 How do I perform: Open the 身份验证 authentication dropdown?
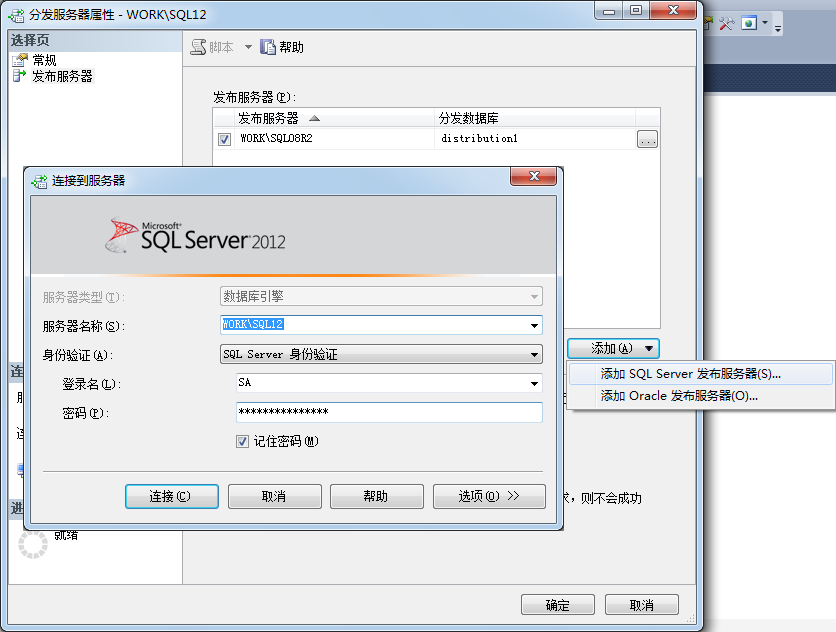pos(534,354)
